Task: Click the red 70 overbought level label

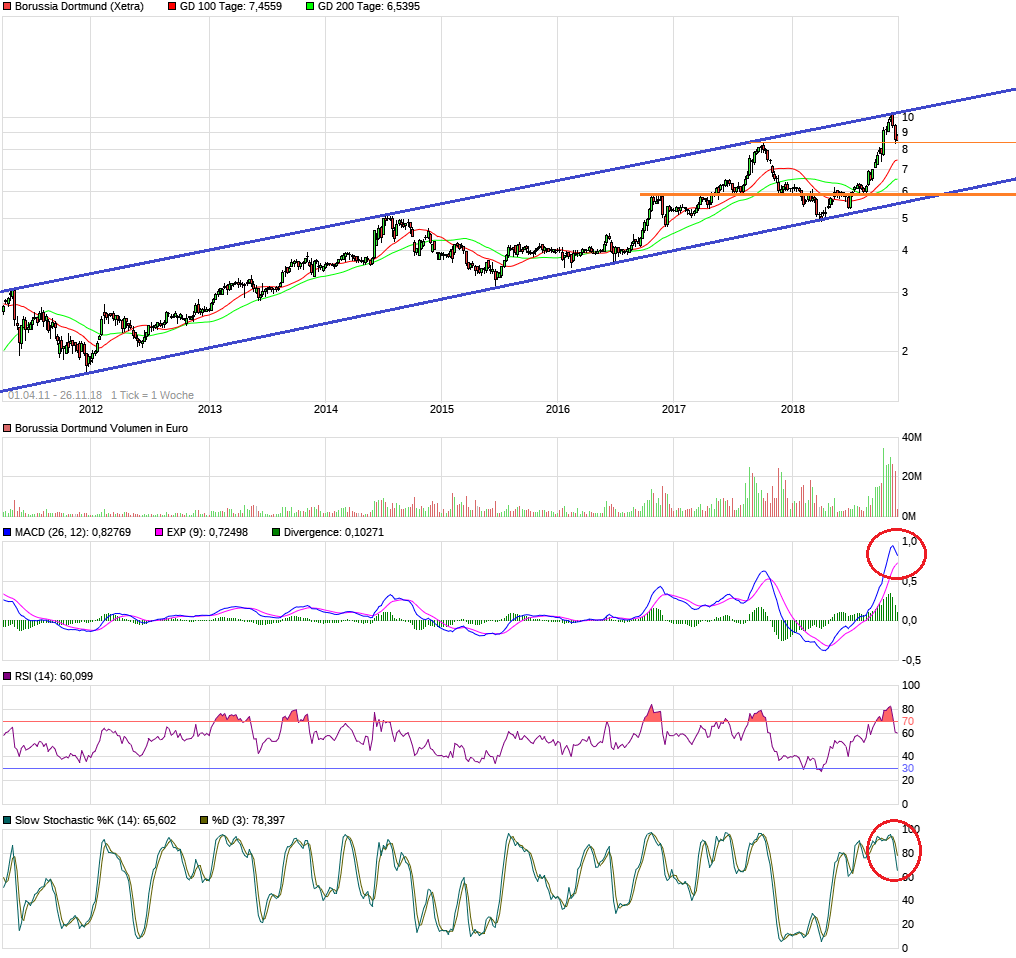Action: coord(908,721)
